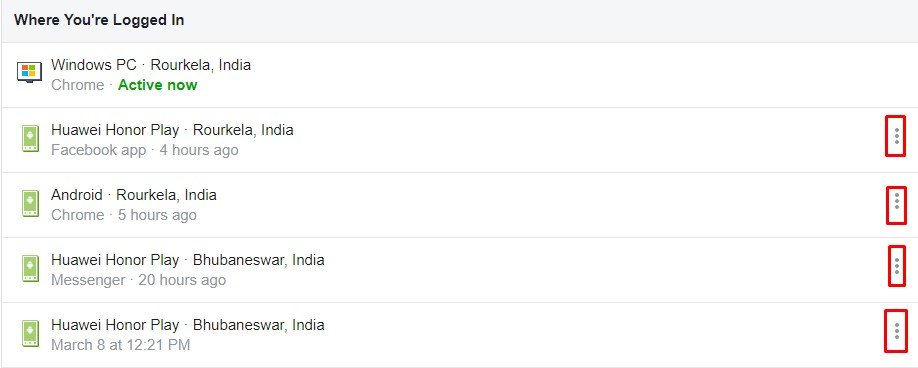Click the phone icon for Android Chrome session
The height and width of the screenshot is (368, 918).
pos(30,204)
